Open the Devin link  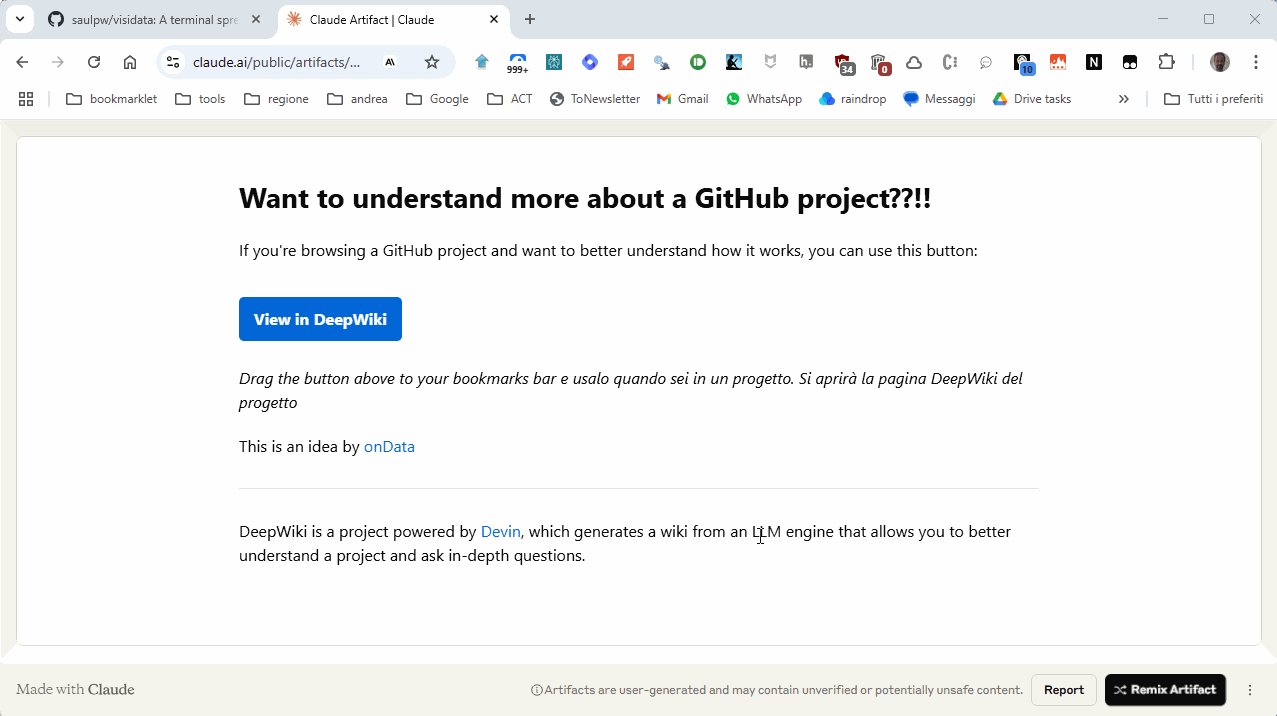pyautogui.click(x=500, y=532)
